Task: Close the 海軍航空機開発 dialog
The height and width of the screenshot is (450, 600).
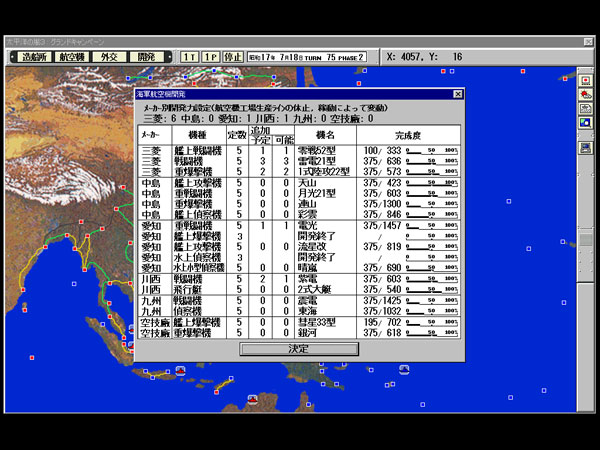Action: (x=458, y=93)
